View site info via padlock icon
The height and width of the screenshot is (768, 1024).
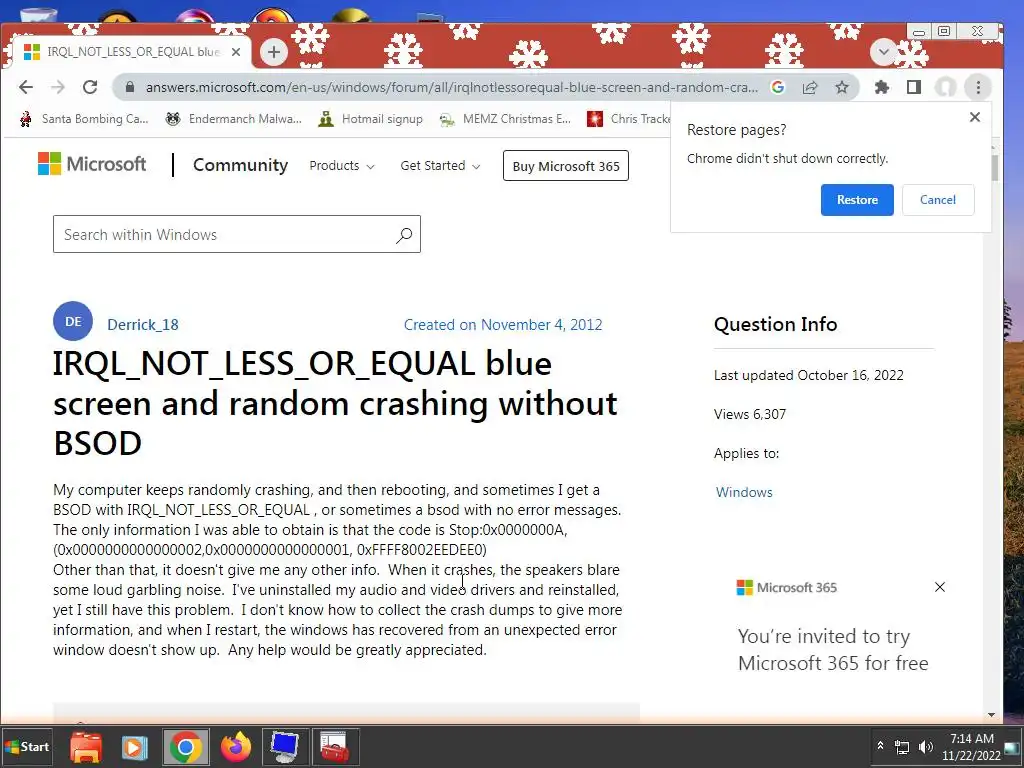coord(130,87)
